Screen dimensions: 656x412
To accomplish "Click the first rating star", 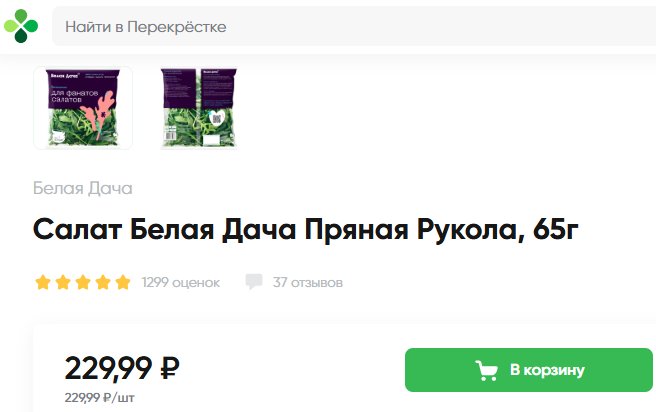I will click(x=43, y=282).
